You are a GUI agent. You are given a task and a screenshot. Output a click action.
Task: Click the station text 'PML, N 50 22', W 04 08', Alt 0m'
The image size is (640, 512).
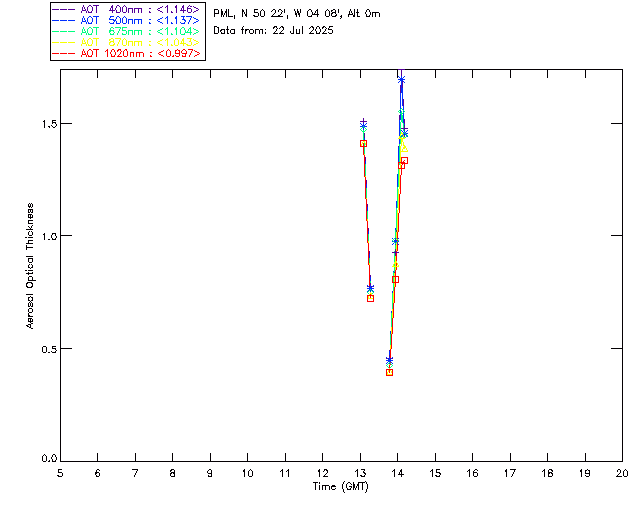[x=297, y=14]
